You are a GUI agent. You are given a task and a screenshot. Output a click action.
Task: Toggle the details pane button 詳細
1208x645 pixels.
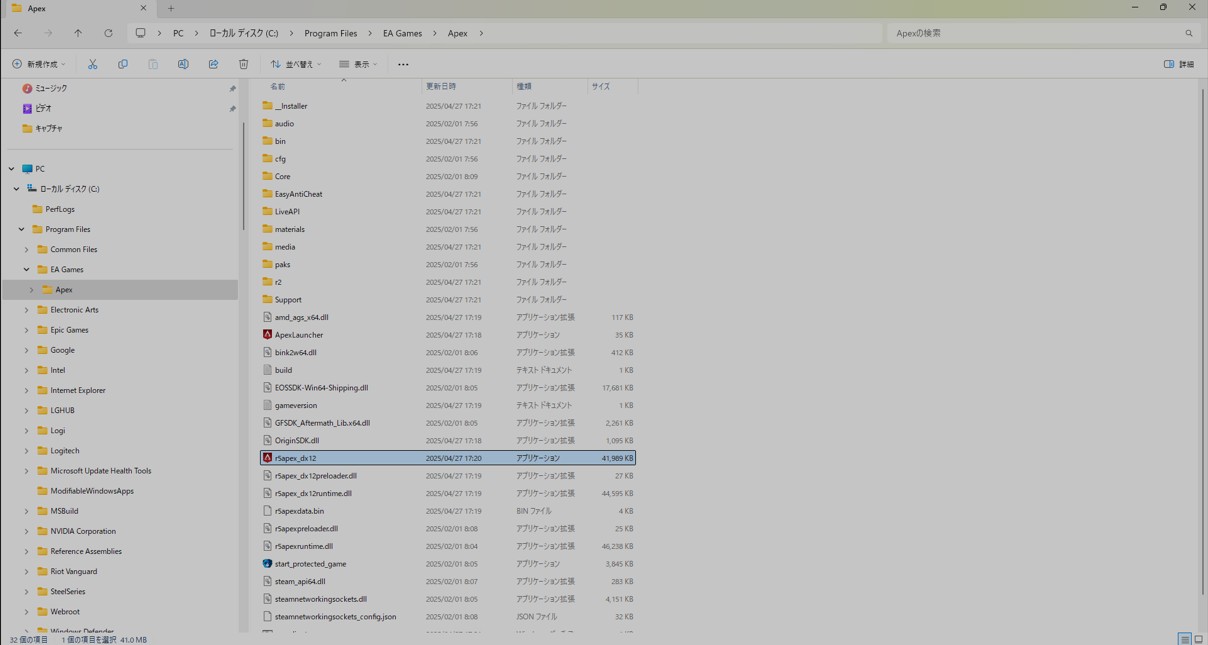(1179, 64)
